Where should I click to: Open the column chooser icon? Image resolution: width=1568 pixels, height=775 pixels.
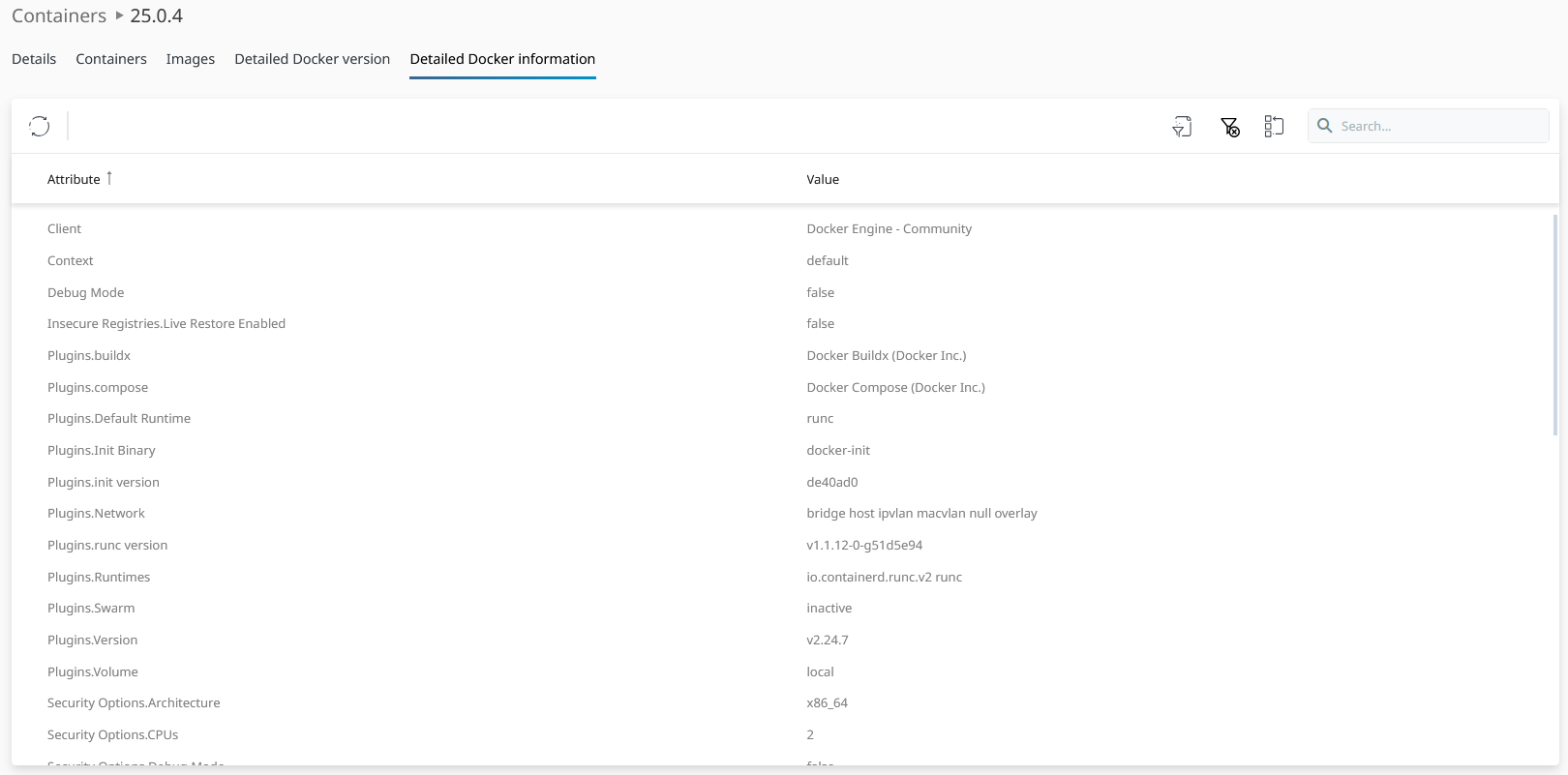(x=1274, y=126)
